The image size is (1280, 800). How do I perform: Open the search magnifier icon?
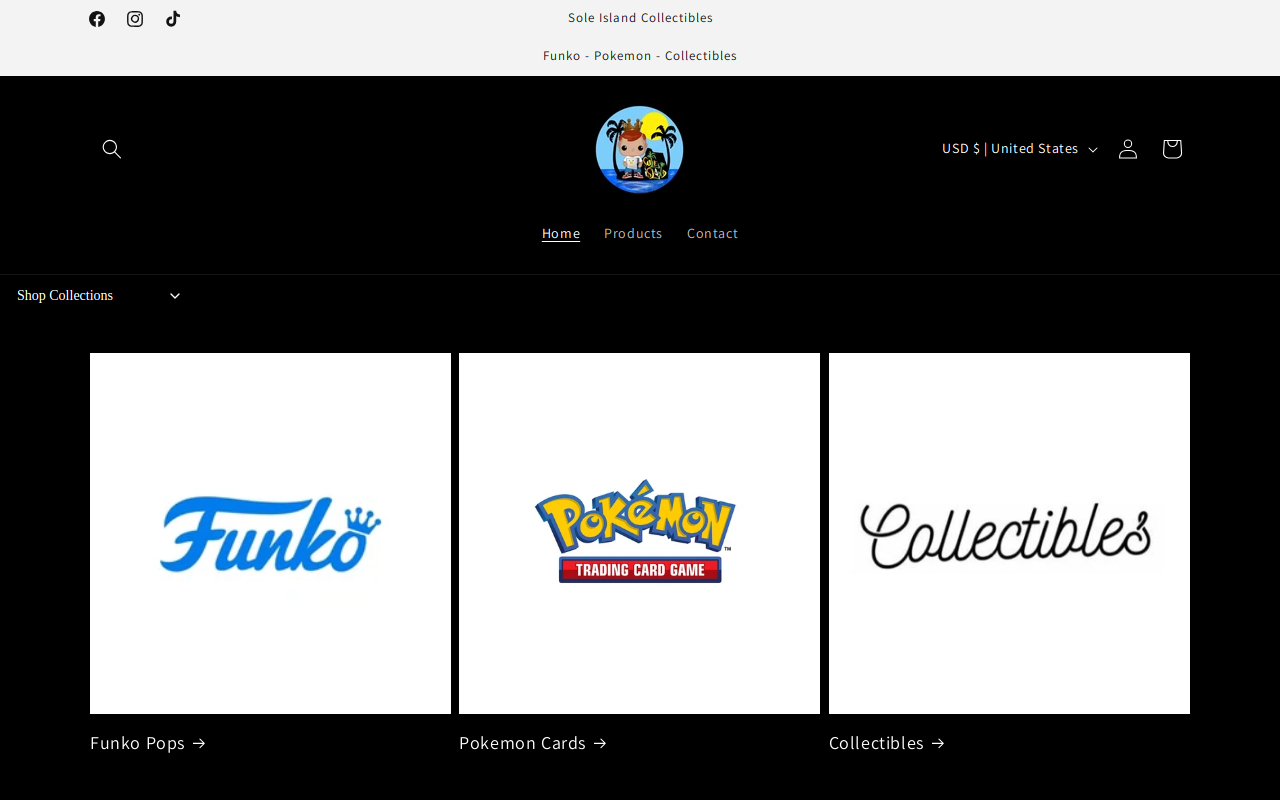coord(112,149)
